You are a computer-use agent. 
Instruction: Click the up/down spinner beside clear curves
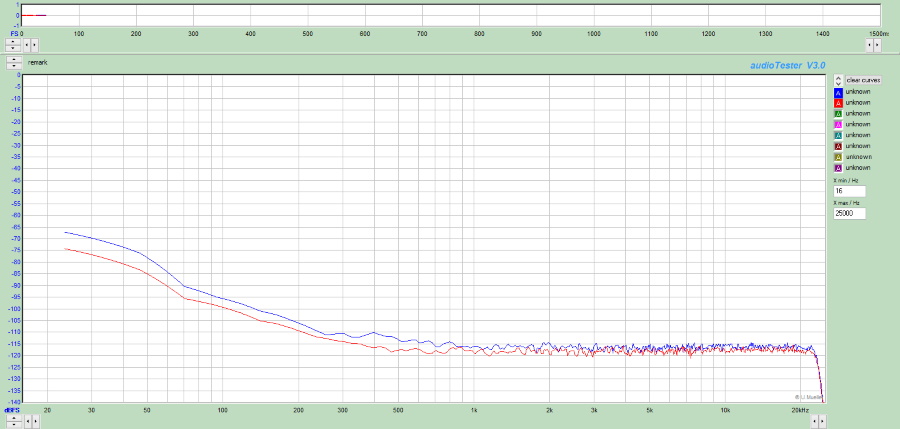coord(838,80)
